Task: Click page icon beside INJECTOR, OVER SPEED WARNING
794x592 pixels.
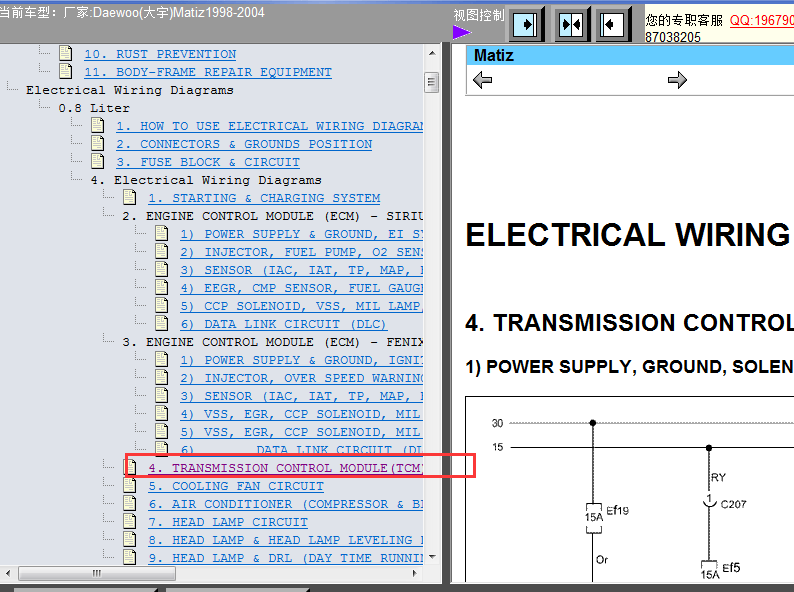Action: click(x=162, y=377)
